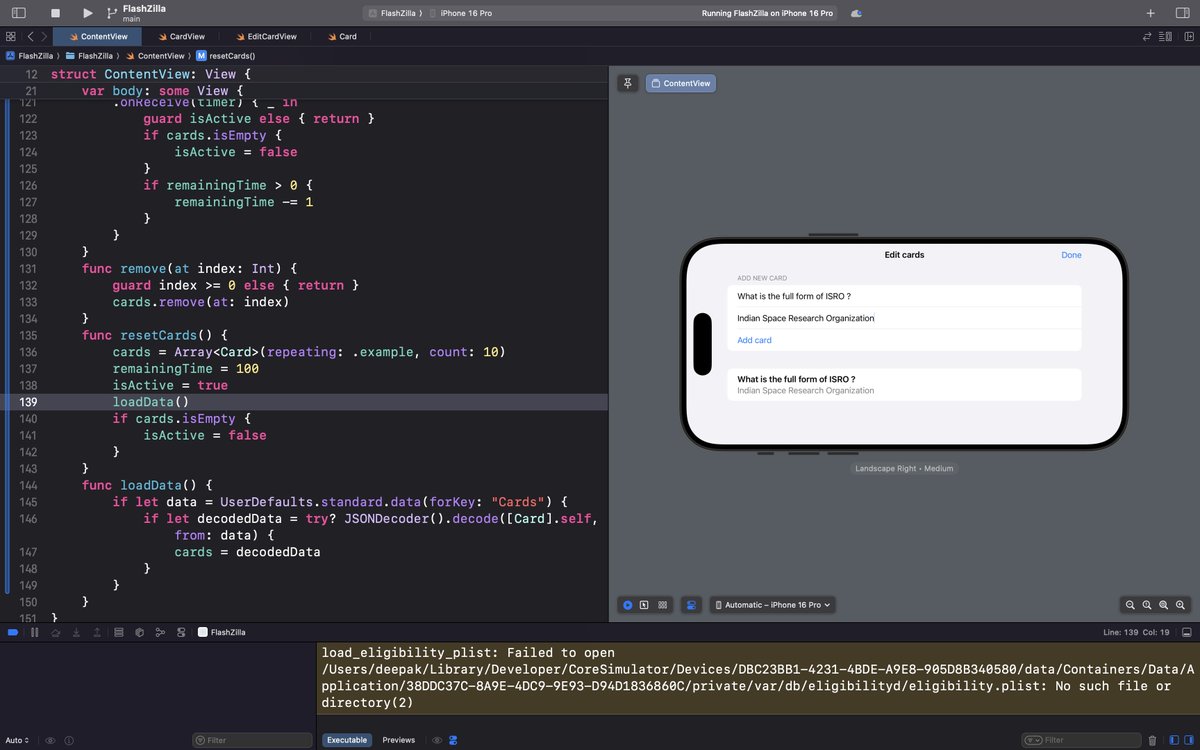
Task: Select the saved ISRO card row in preview
Action: click(x=904, y=385)
